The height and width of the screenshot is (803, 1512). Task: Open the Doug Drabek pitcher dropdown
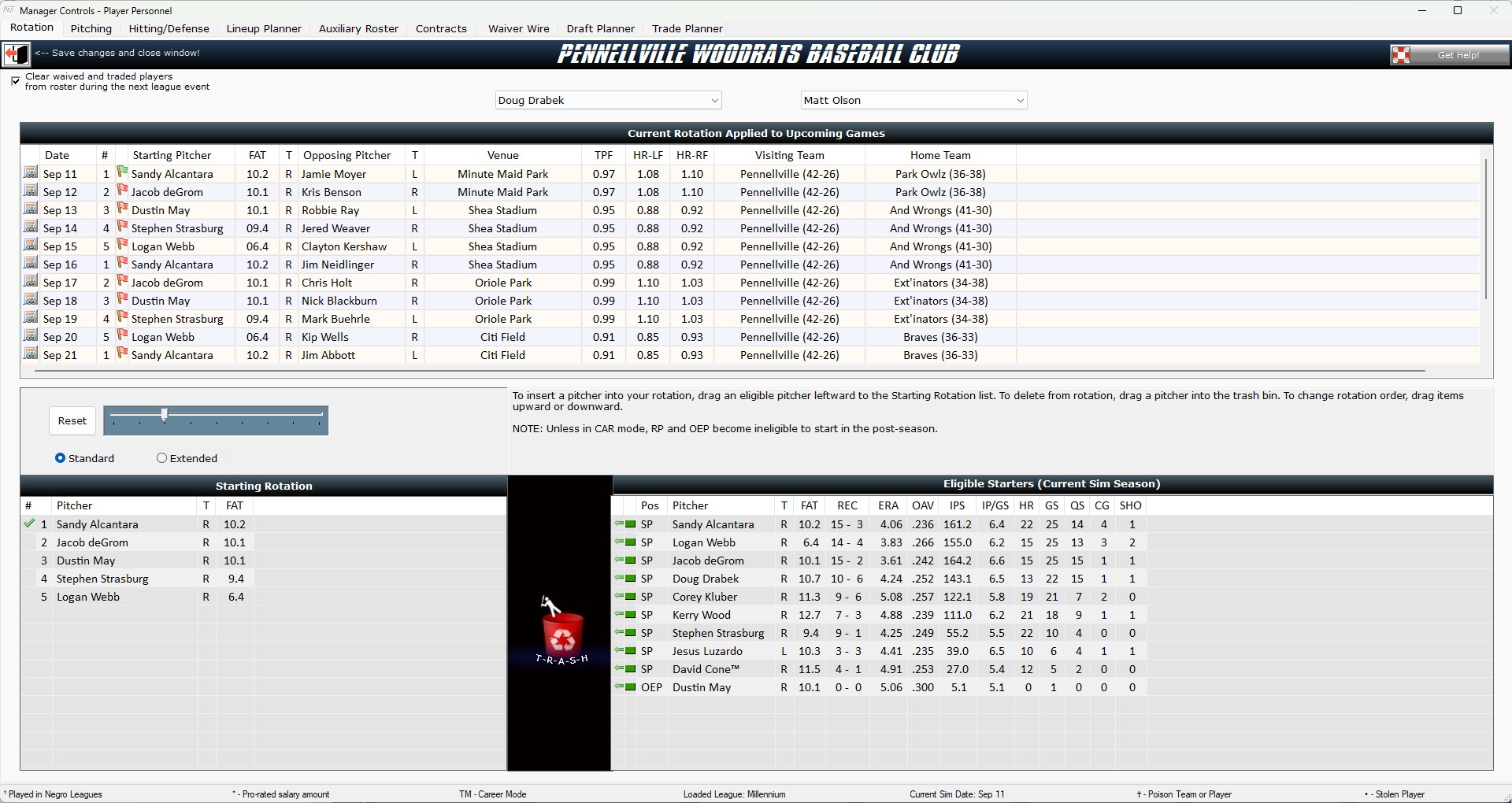[608, 100]
